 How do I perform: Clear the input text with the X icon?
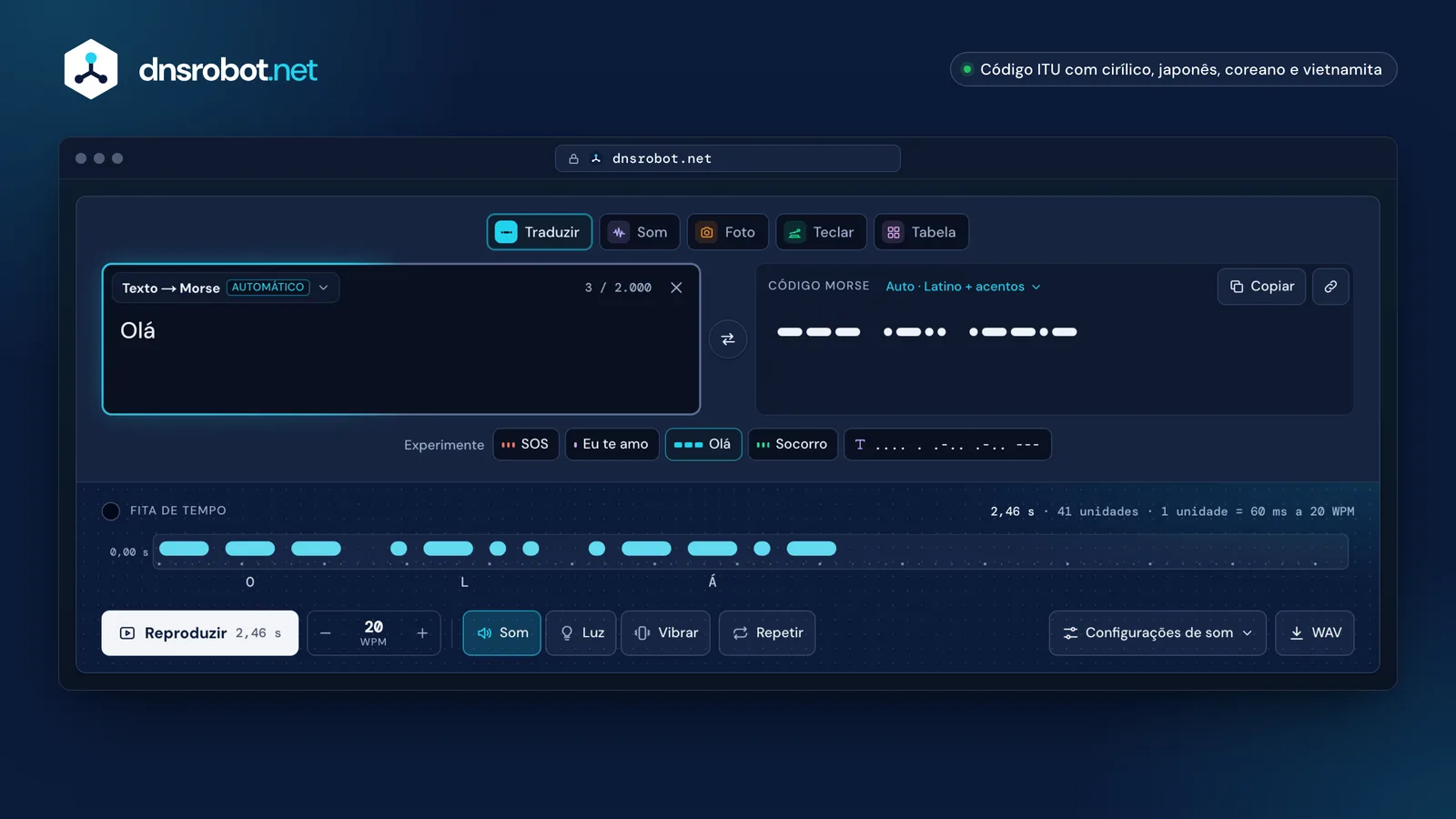(x=676, y=288)
